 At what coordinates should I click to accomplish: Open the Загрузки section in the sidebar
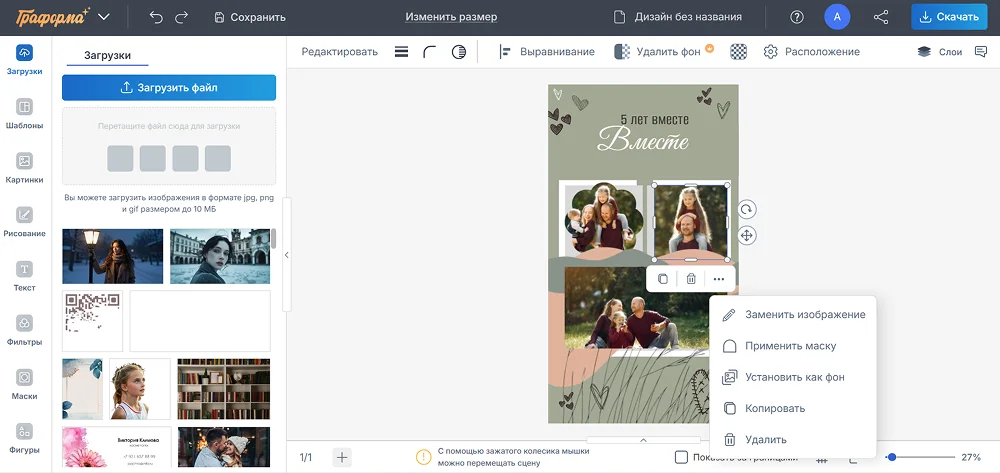point(24,61)
